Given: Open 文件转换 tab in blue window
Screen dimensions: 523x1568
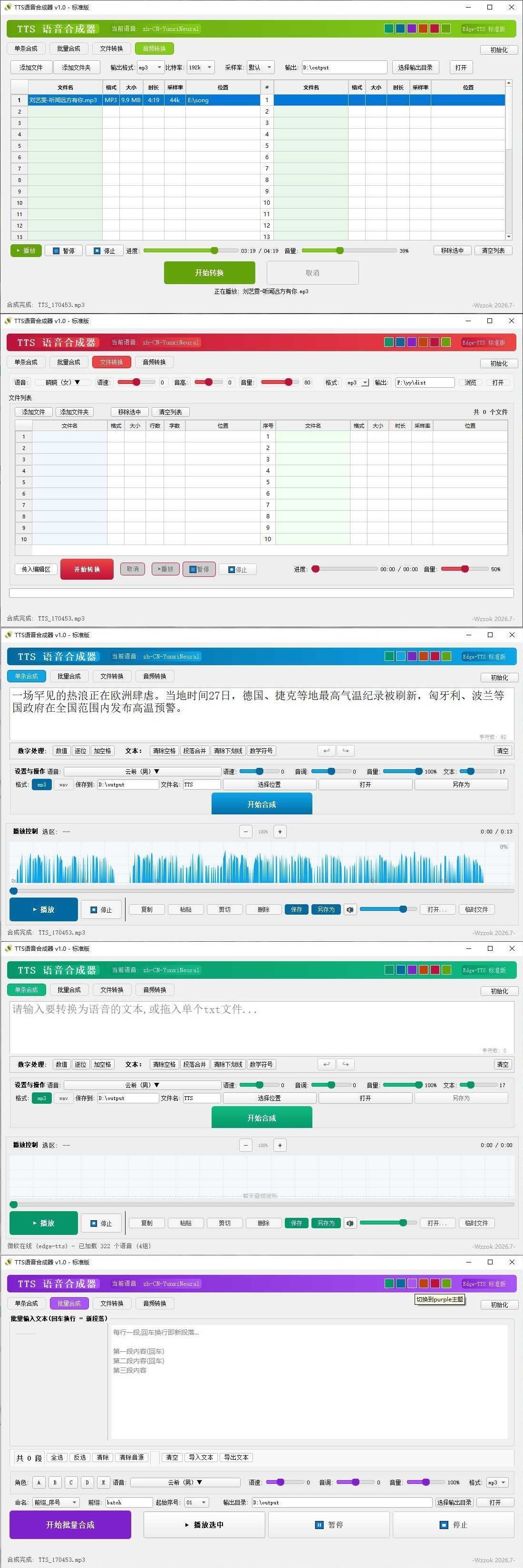Looking at the screenshot, I should coord(112,676).
